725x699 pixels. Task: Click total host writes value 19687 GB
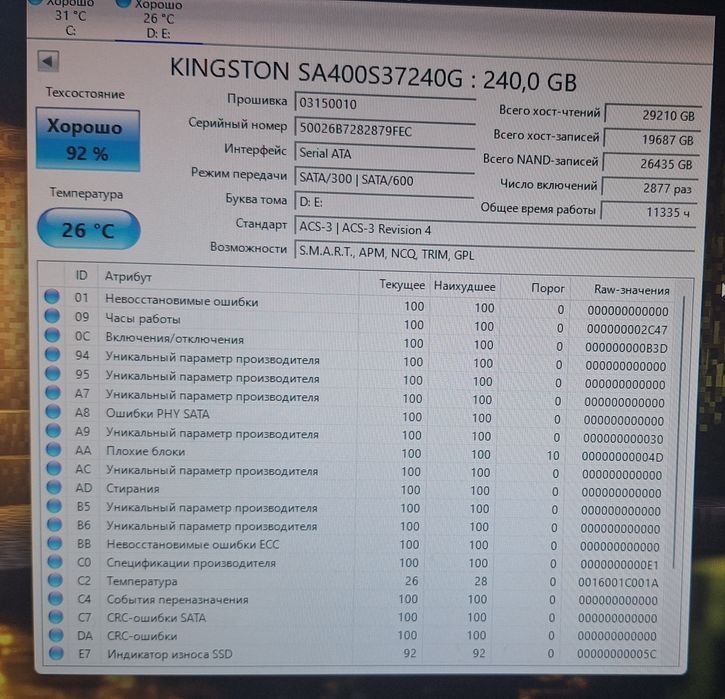[652, 139]
